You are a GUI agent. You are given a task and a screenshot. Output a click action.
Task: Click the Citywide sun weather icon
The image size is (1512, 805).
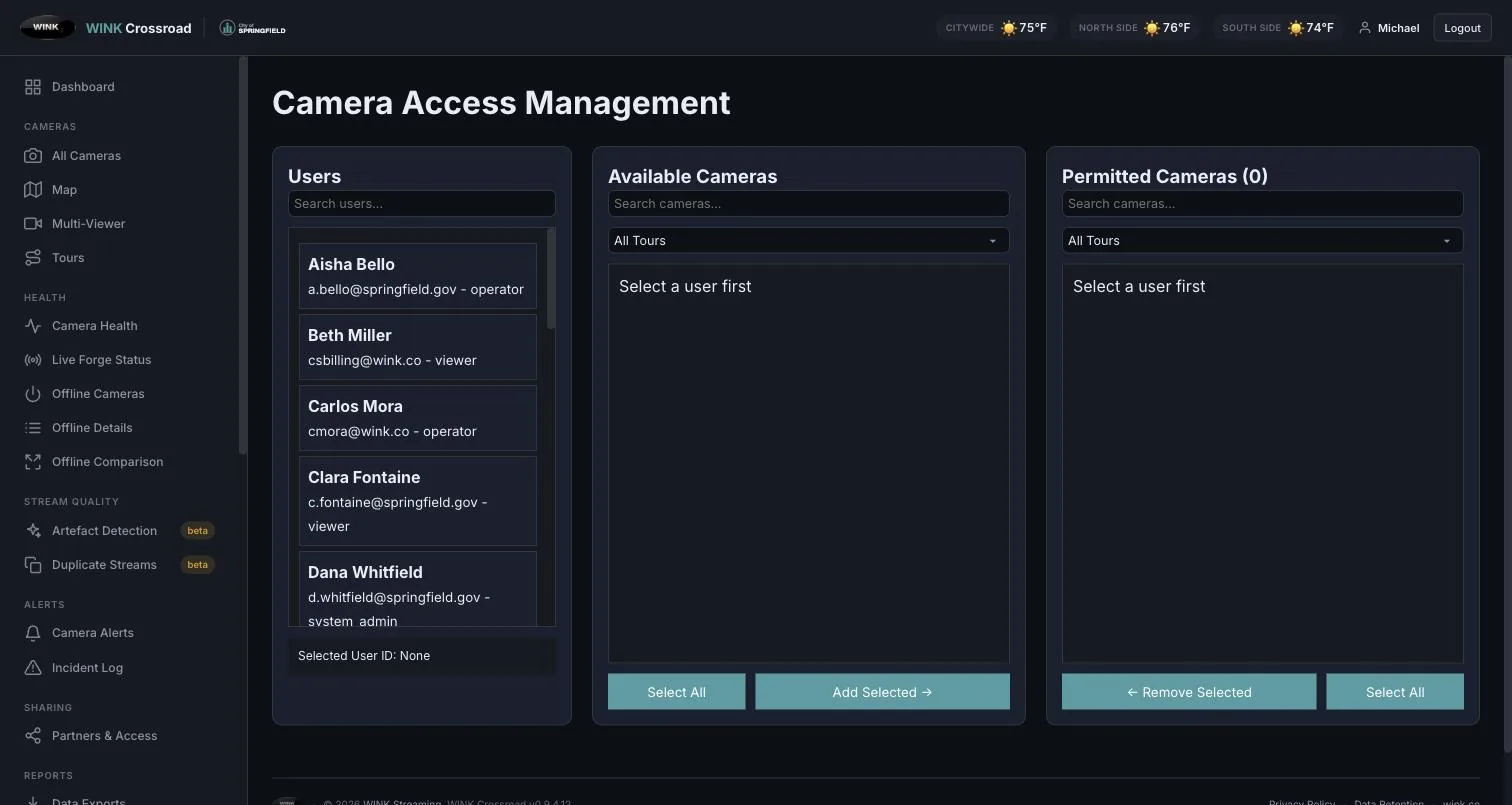click(1008, 28)
